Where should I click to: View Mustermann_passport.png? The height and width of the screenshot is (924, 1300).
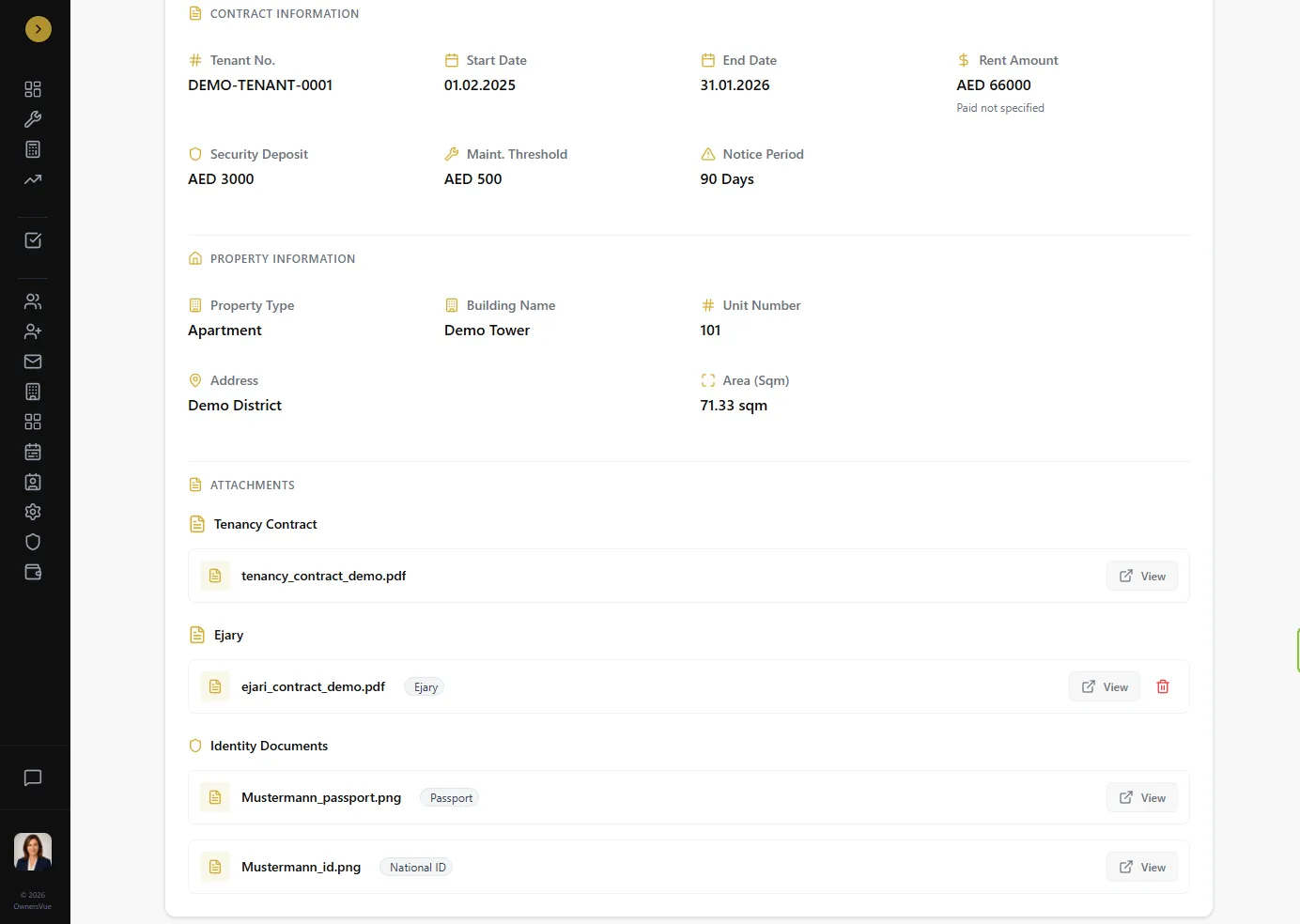click(x=1142, y=797)
